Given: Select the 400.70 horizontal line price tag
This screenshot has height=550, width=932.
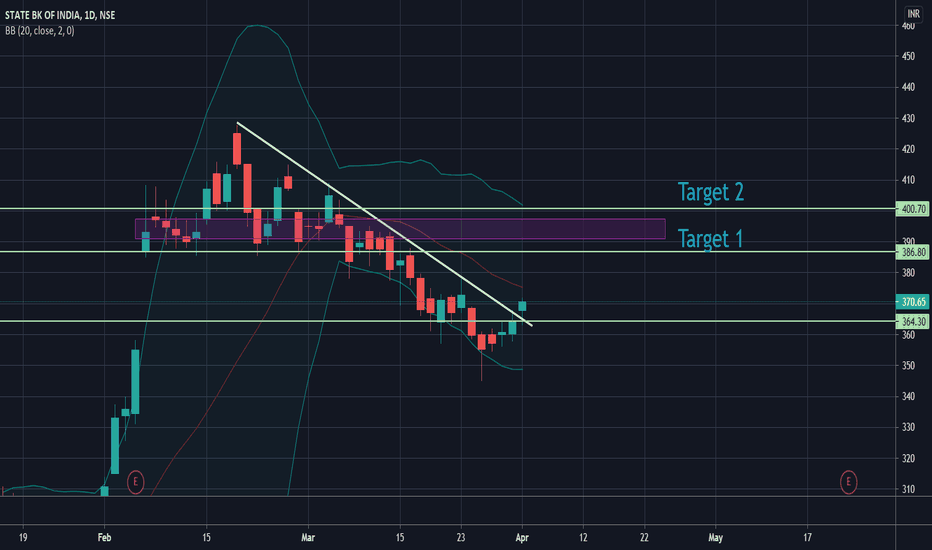Looking at the screenshot, I should tap(913, 209).
